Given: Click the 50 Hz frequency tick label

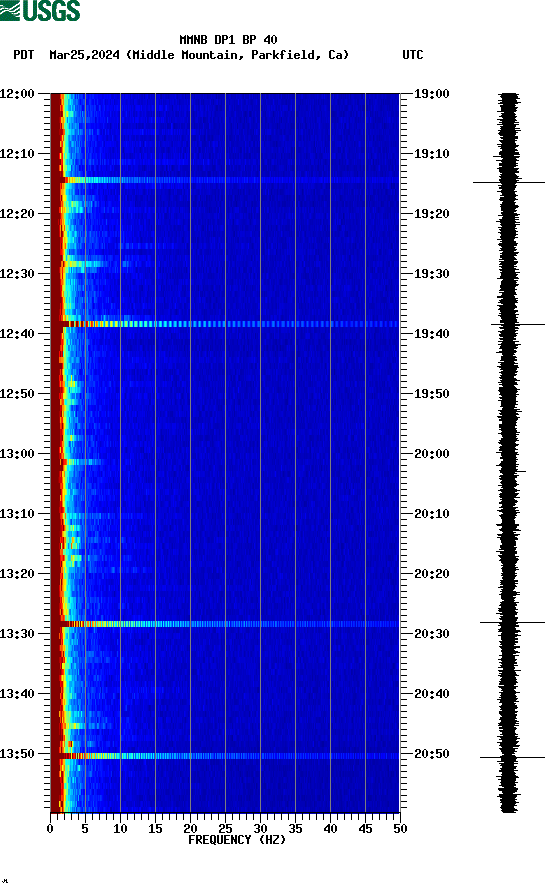Looking at the screenshot, I should [400, 829].
